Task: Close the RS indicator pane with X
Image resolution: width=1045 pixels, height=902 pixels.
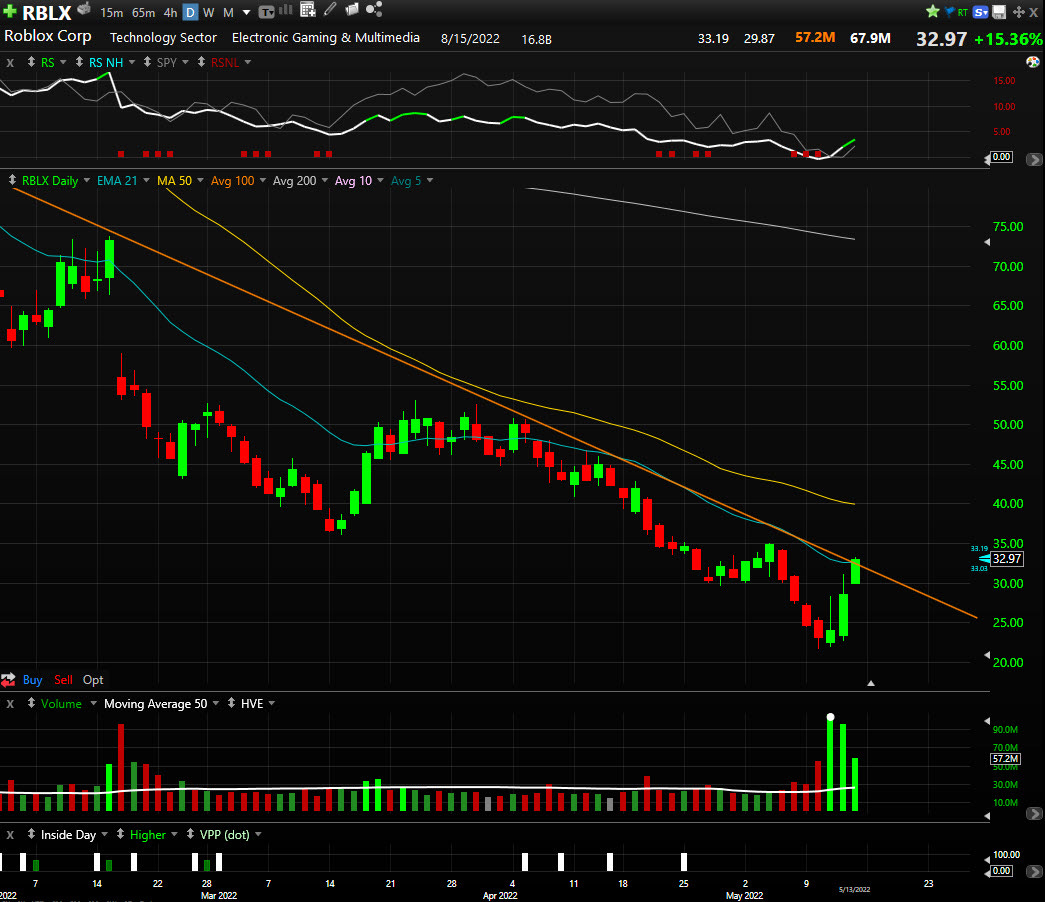Action: (10, 63)
